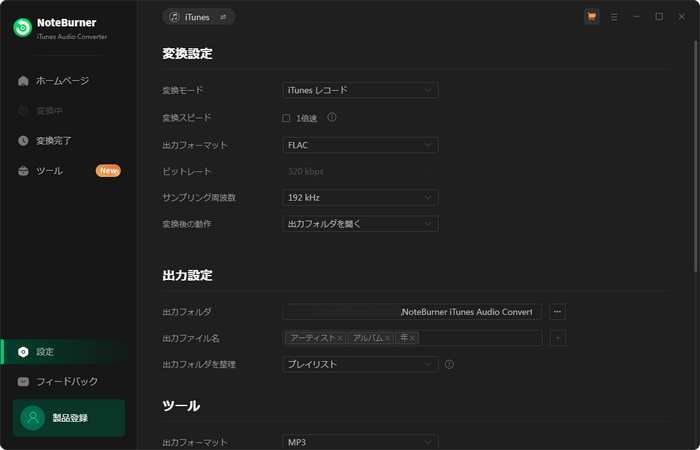Click the disabled 320 kbps bitrate dropdown
This screenshot has height=450, width=700.
click(x=360, y=171)
